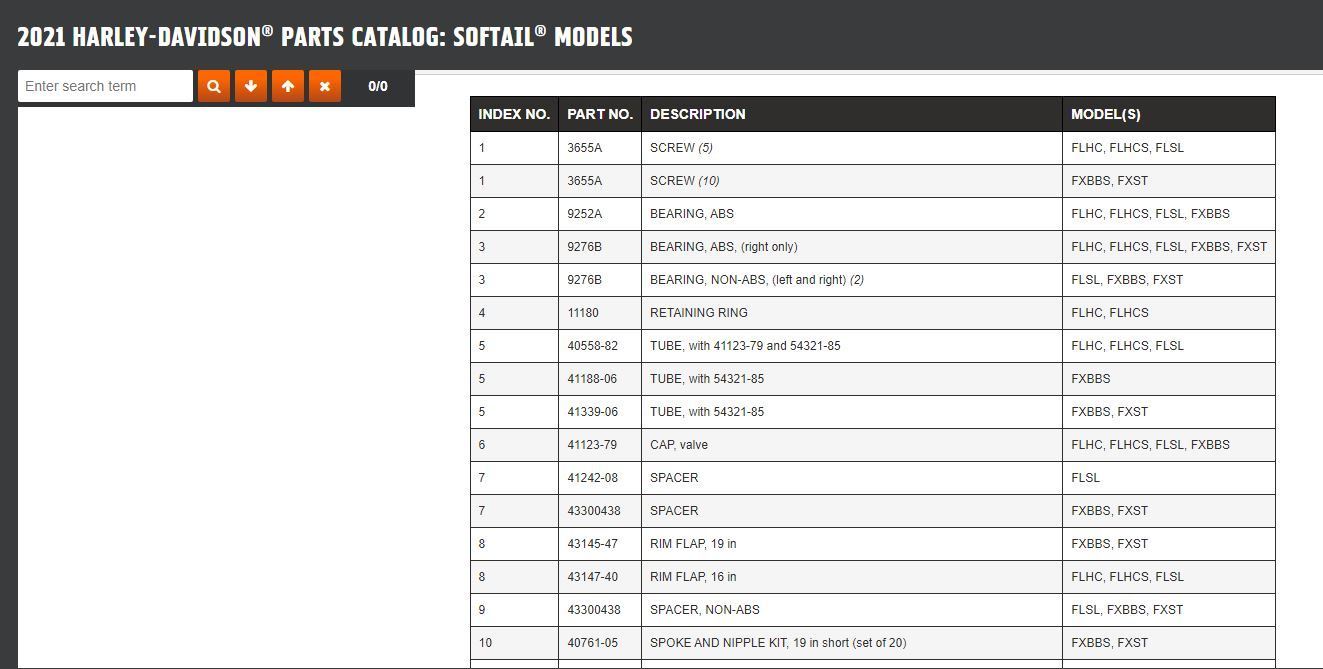Click the 'SPACER, NON-ABS' description
This screenshot has width=1323, height=669.
click(705, 609)
